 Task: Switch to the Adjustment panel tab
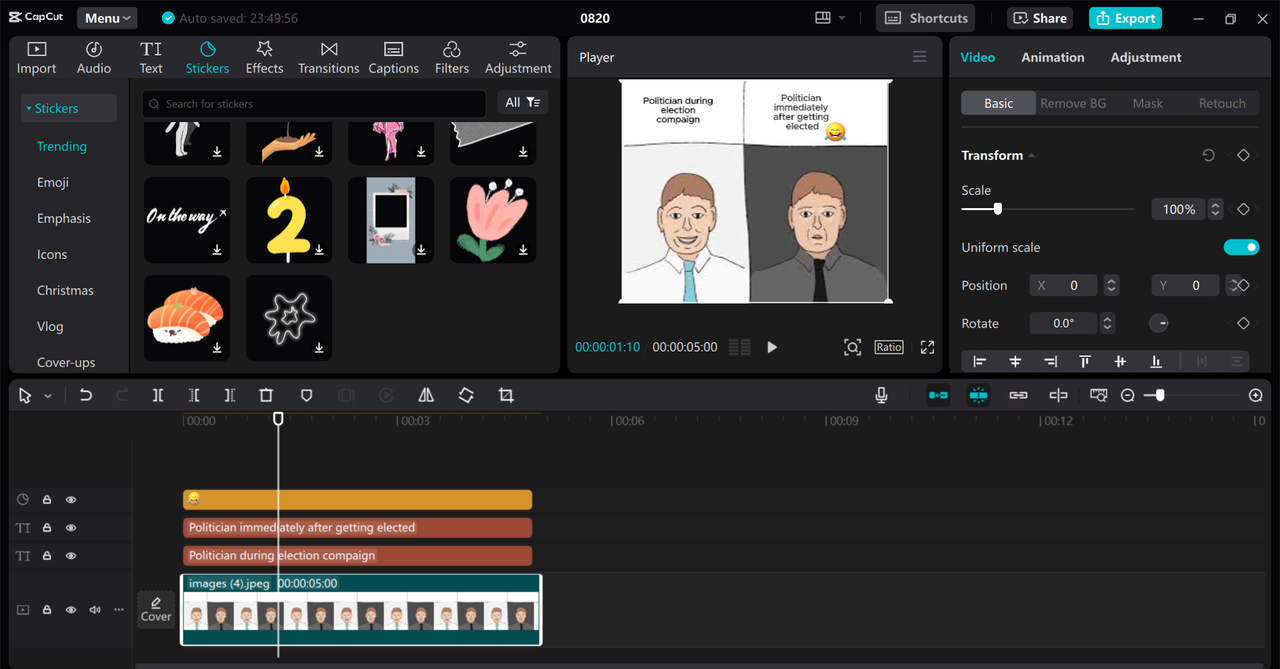(x=1146, y=57)
